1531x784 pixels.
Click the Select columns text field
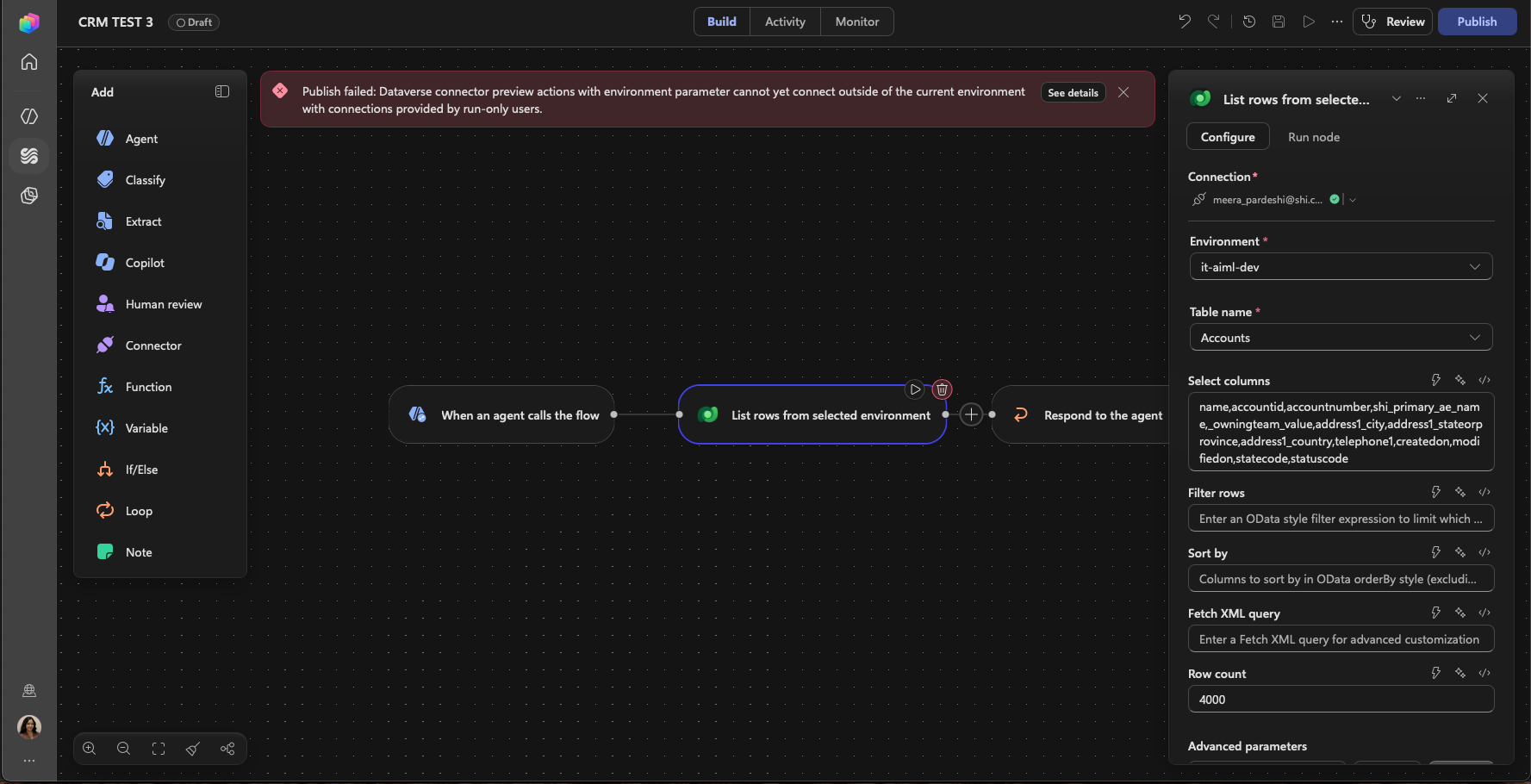pos(1341,432)
